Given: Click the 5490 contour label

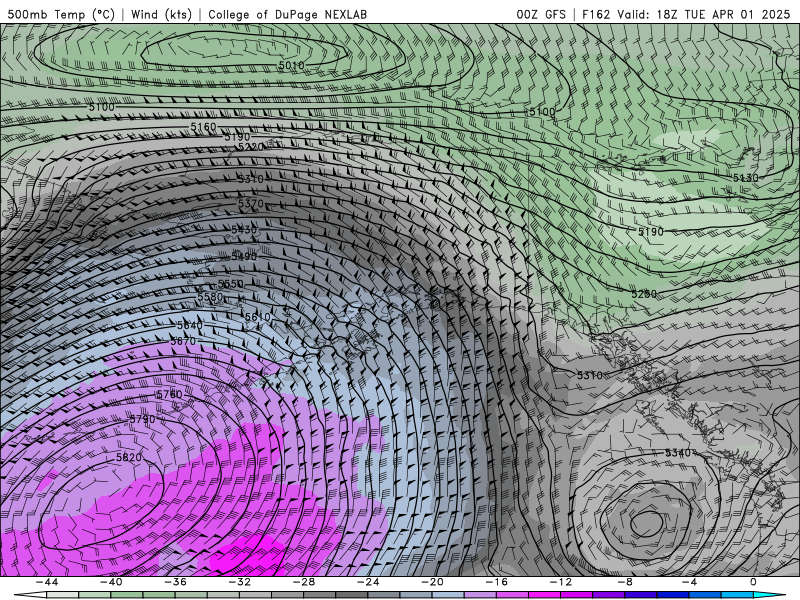Looking at the screenshot, I should 244,256.
